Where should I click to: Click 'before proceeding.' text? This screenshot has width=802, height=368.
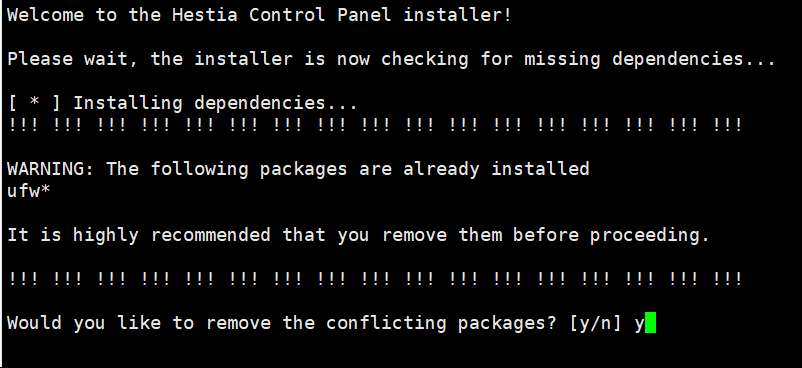coord(612,235)
